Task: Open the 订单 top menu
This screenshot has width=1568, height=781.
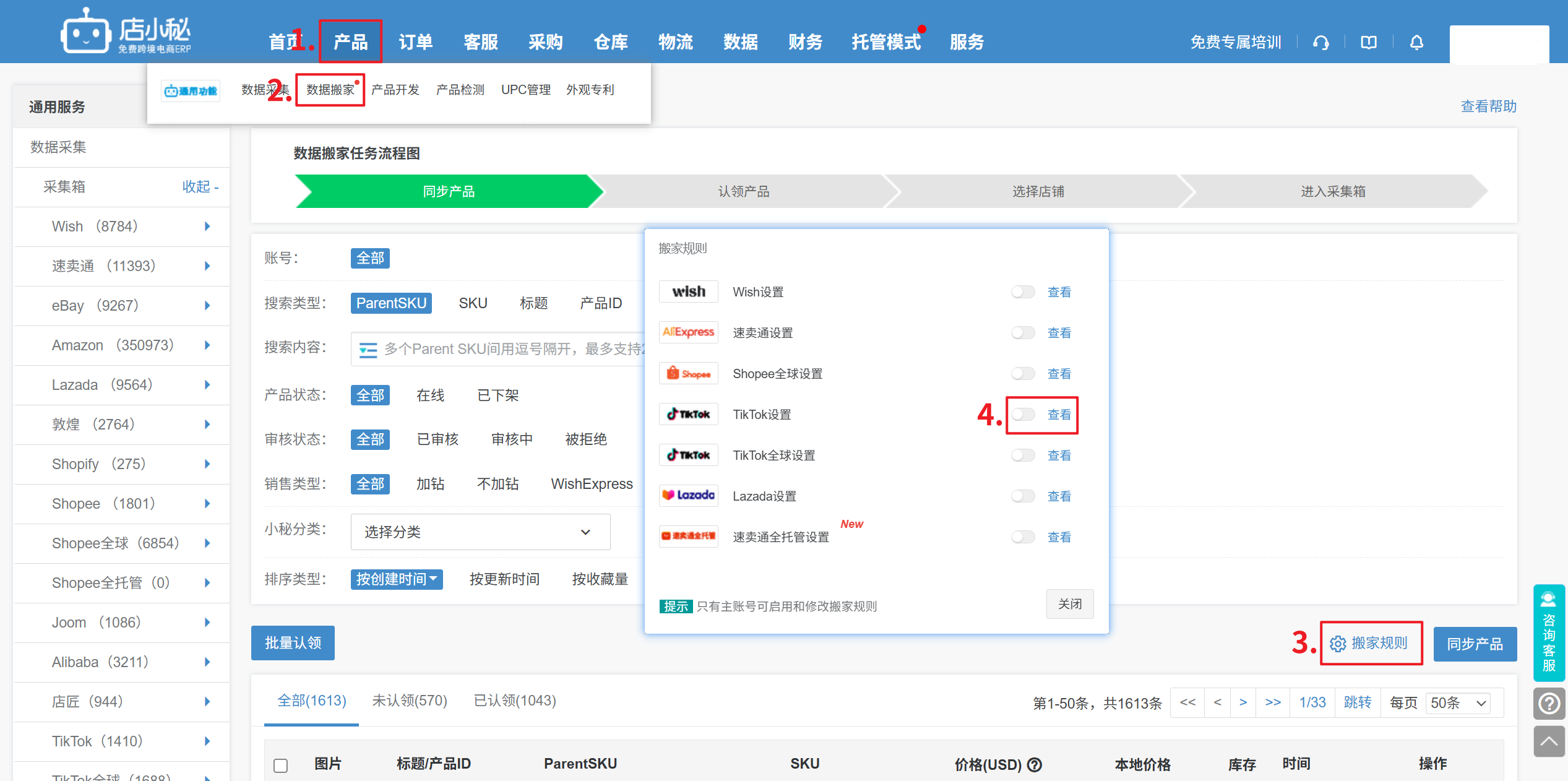Action: [x=415, y=42]
